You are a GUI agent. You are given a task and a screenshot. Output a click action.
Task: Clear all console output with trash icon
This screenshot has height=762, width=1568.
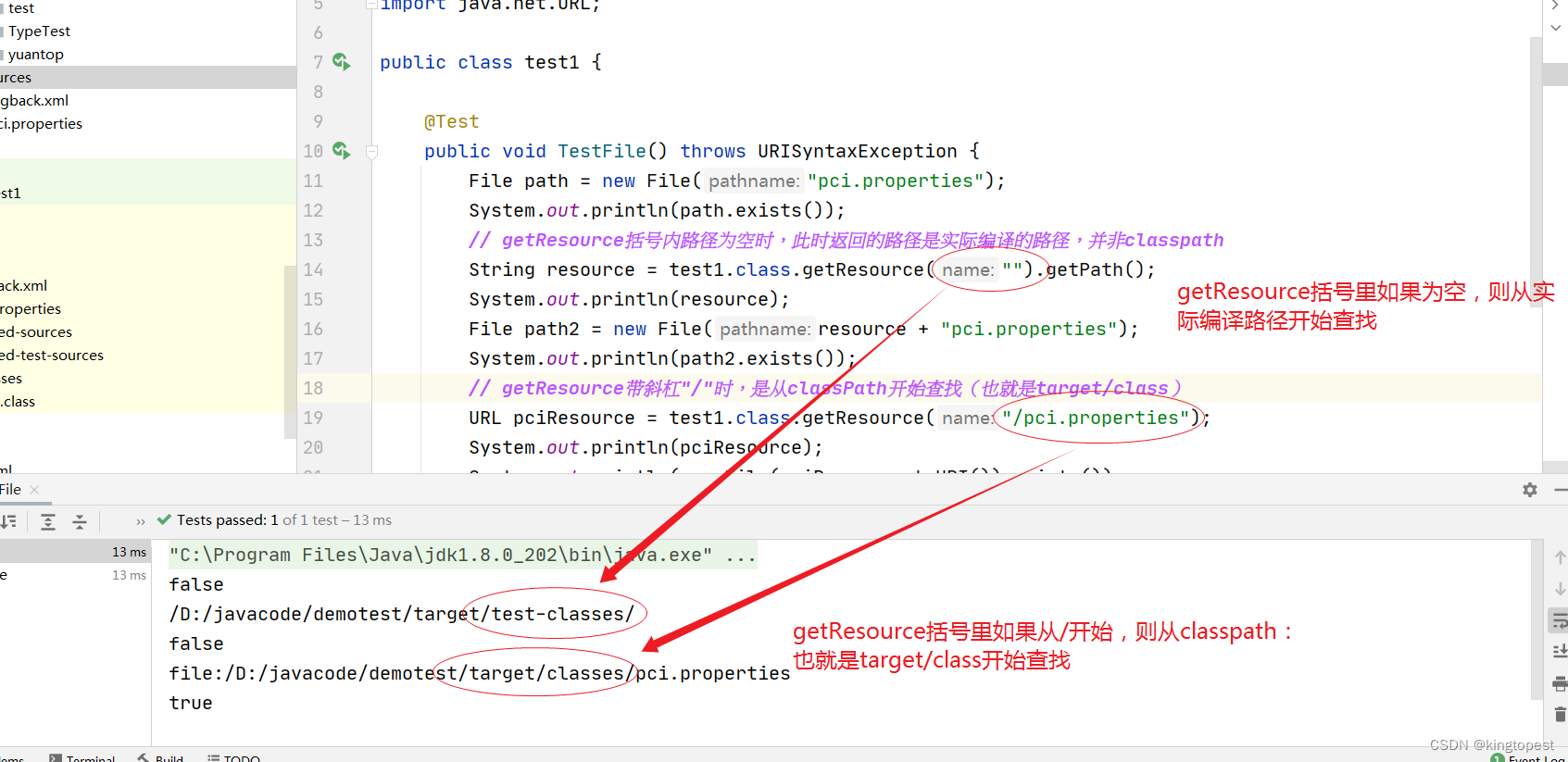click(x=1560, y=714)
